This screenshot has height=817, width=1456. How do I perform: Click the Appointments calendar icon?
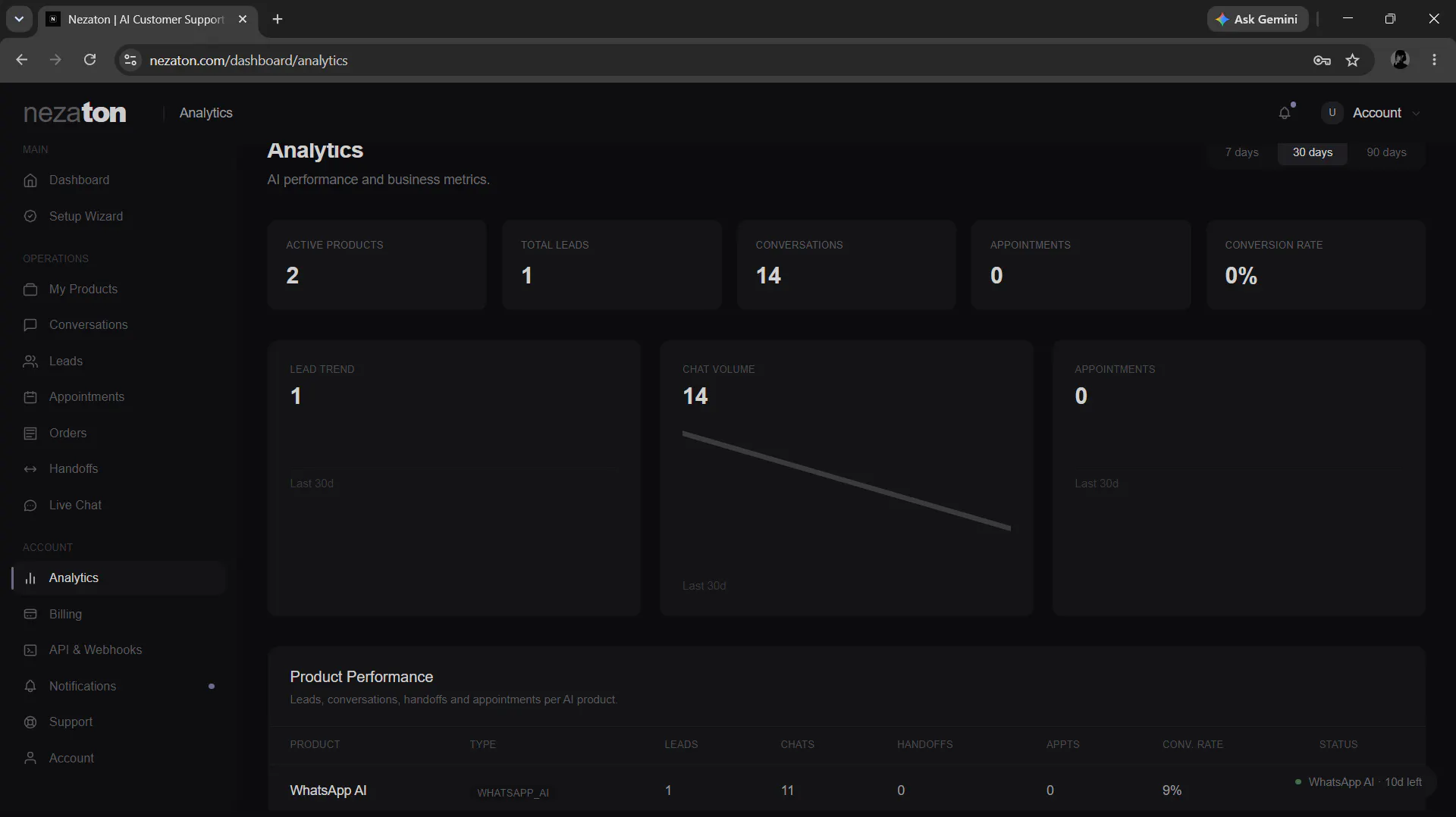point(30,397)
